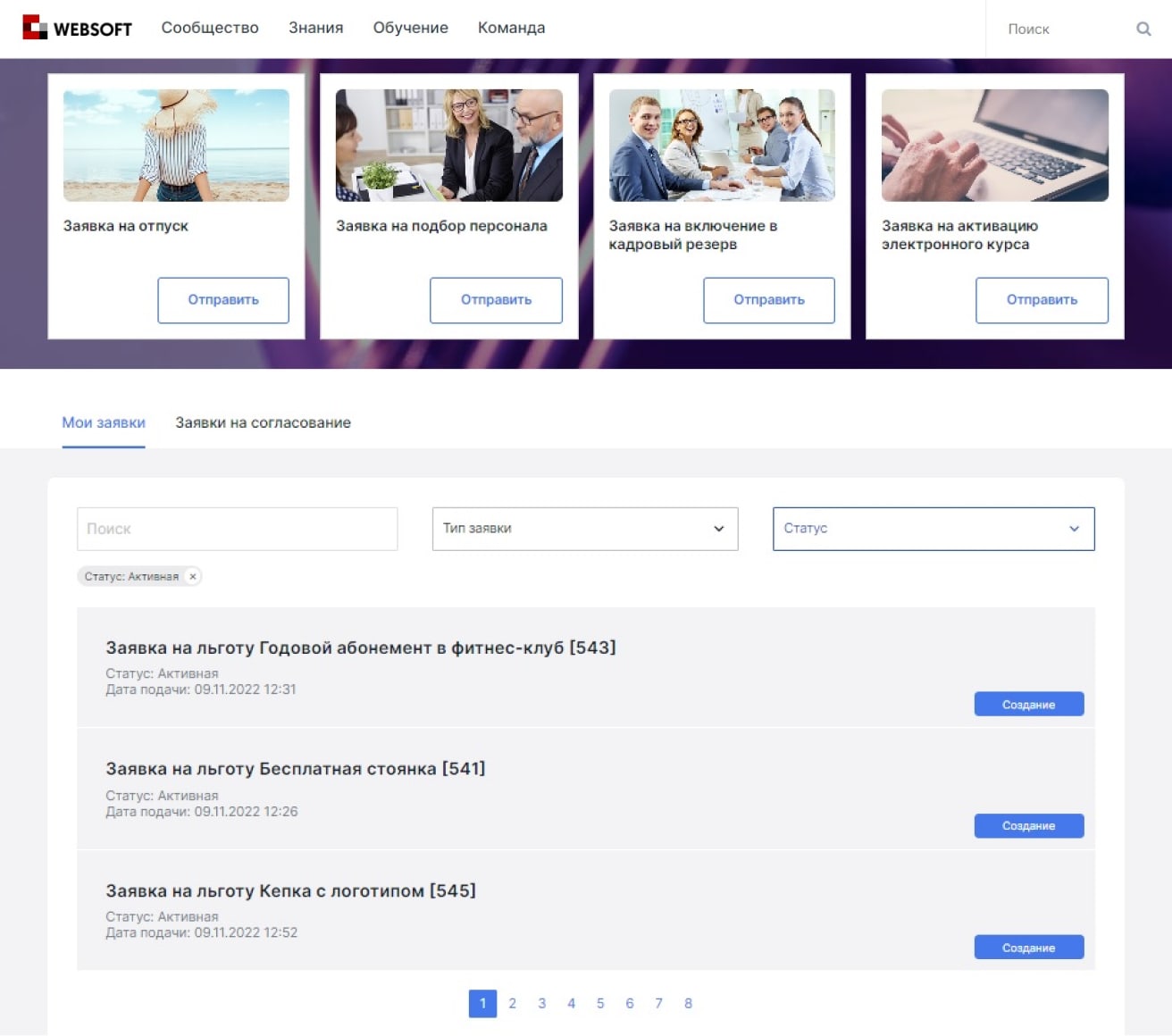1172x1036 pixels.
Task: Remove the 'Статус: Активная' filter chip
Action: coord(193,577)
